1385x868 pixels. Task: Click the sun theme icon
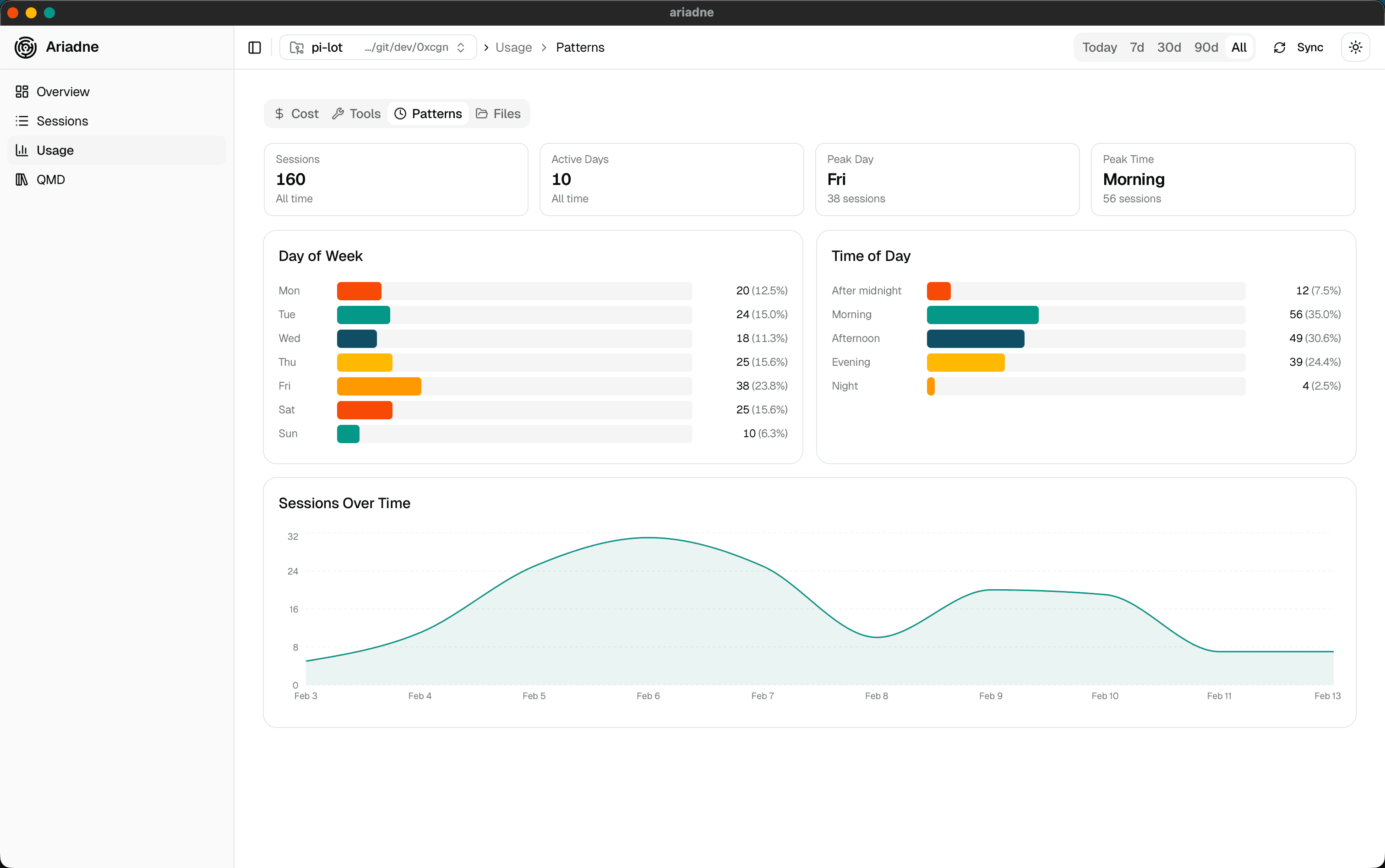[x=1355, y=47]
